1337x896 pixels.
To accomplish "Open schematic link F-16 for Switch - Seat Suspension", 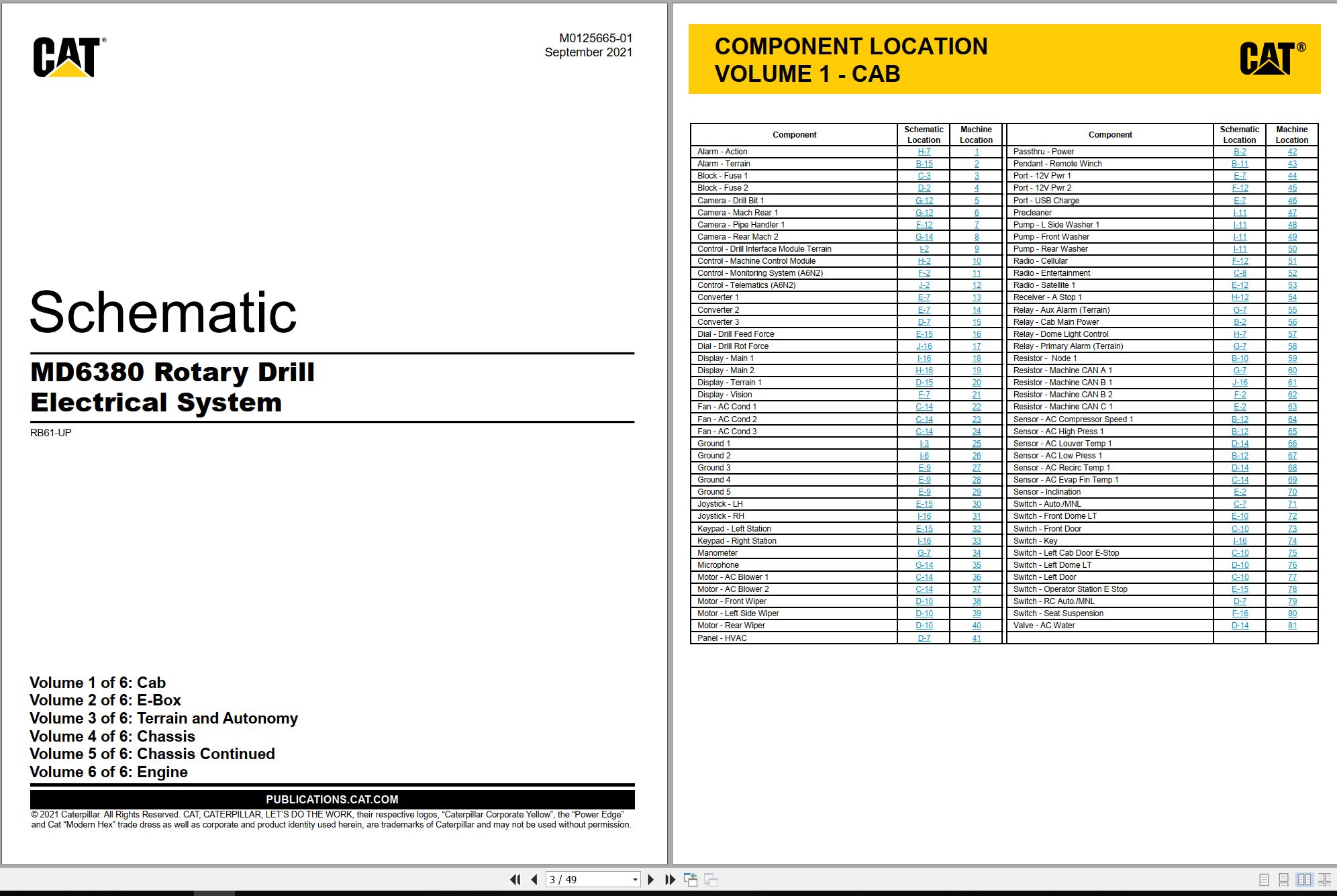I will coord(1240,613).
